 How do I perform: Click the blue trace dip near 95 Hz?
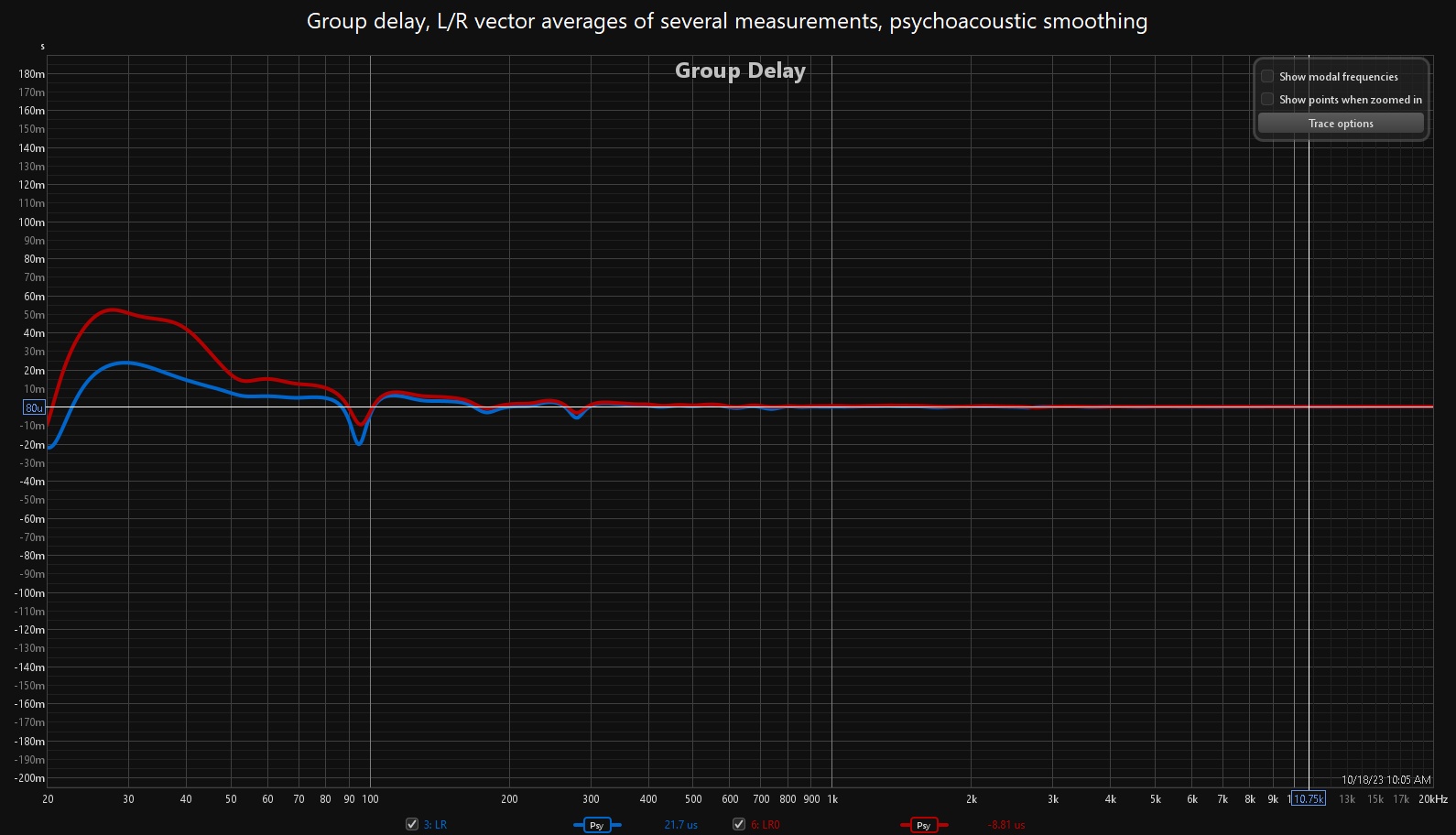pos(359,442)
